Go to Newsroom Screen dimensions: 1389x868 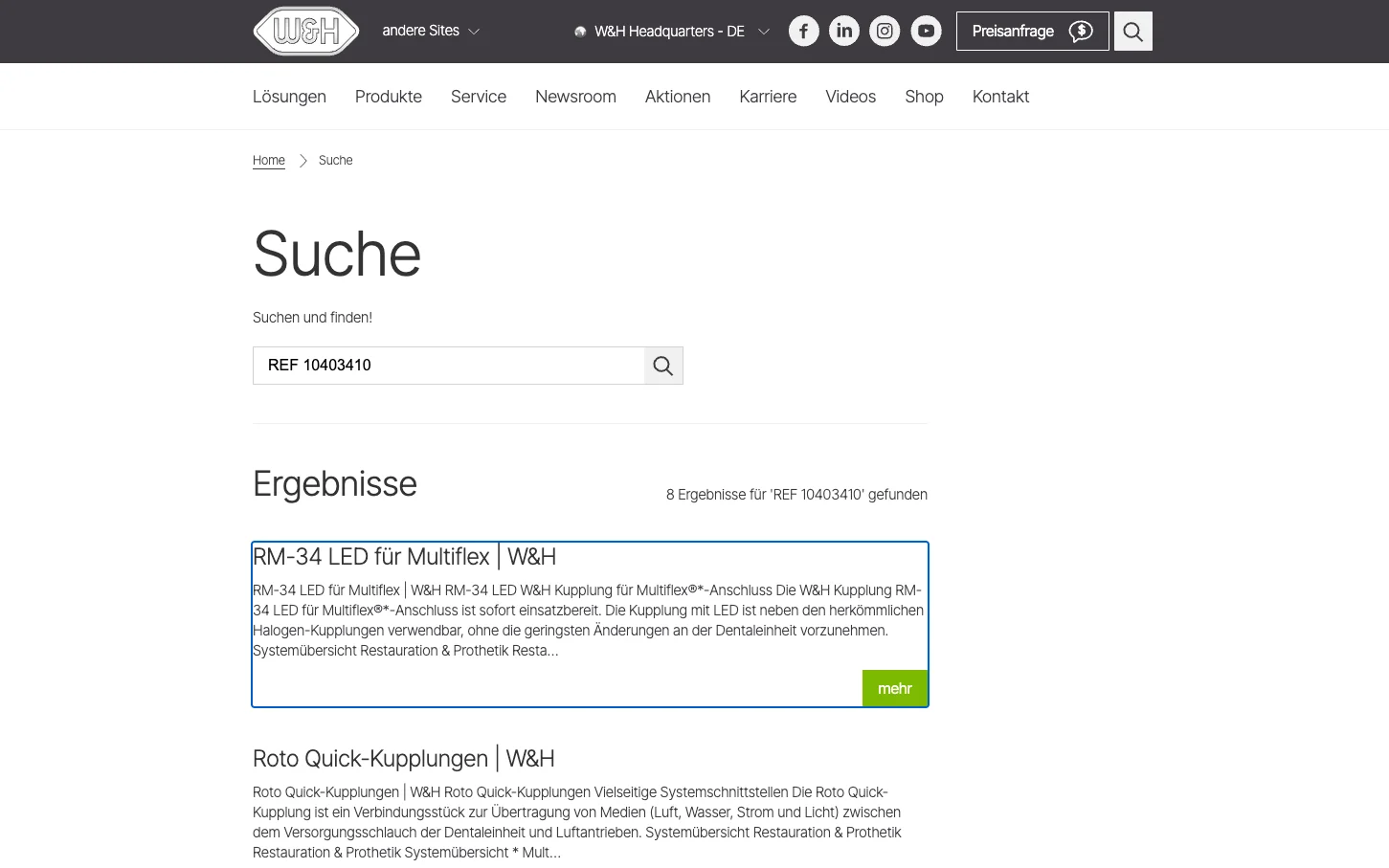point(575,97)
